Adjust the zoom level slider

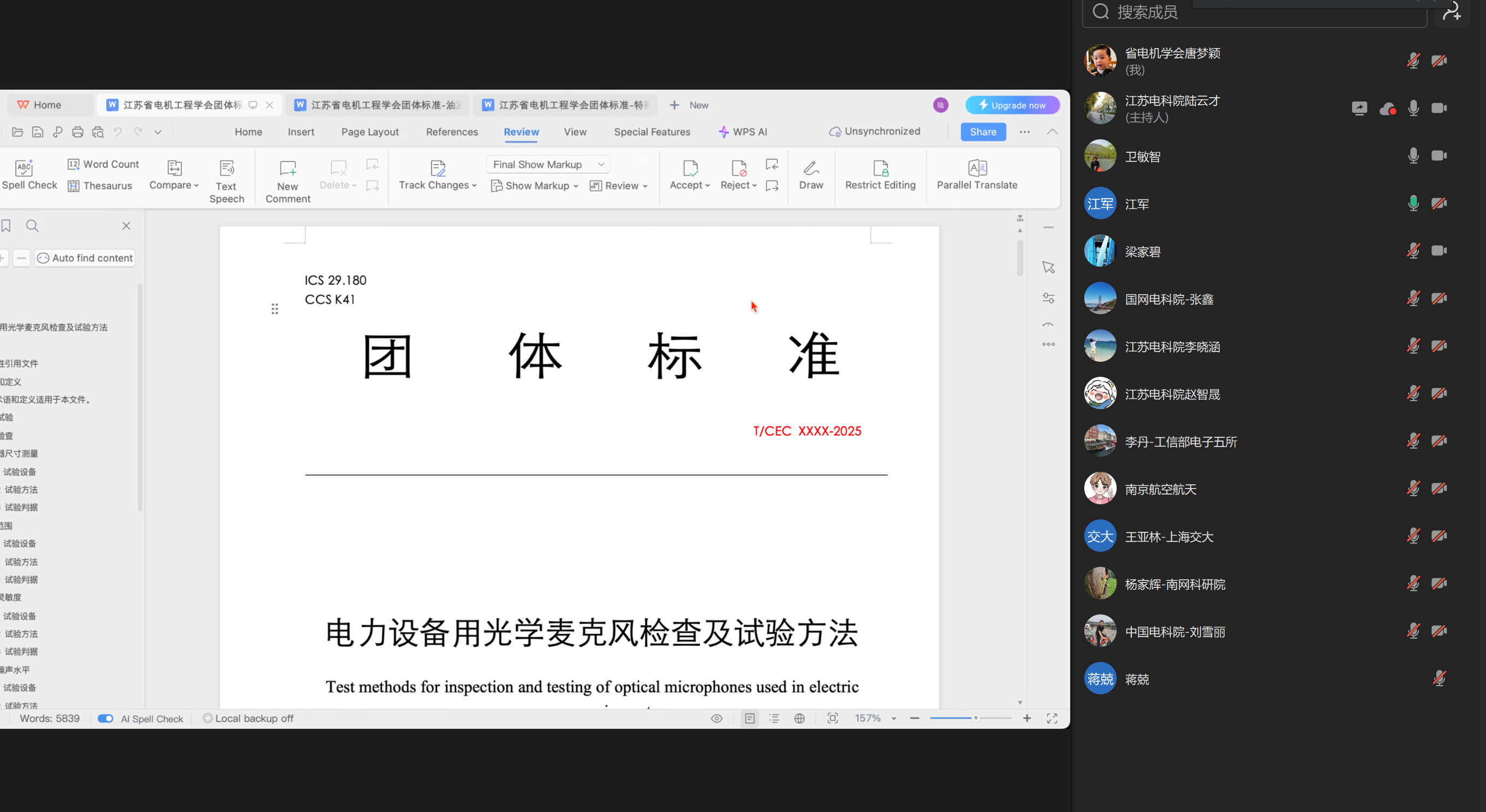tap(975, 719)
